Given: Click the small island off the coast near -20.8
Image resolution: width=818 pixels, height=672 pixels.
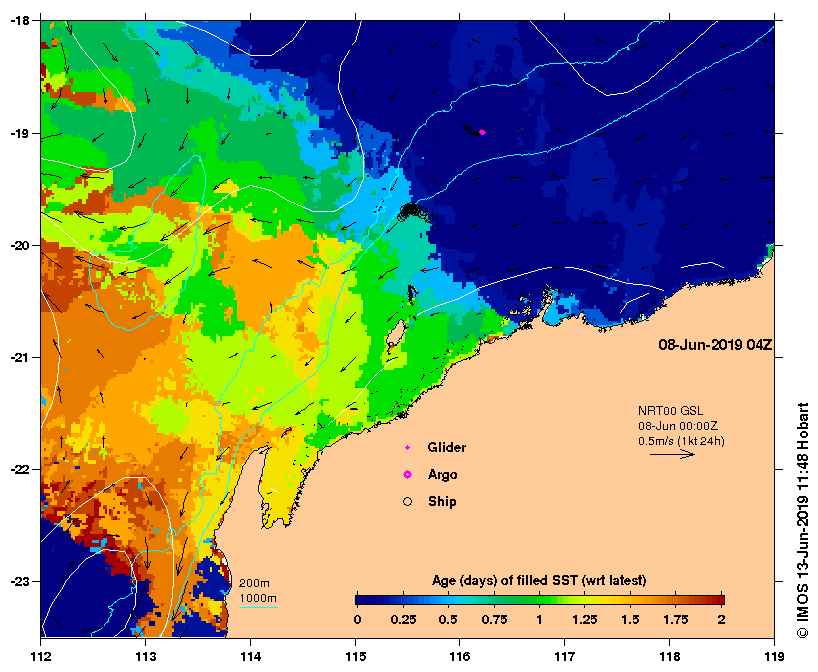Looking at the screenshot, I should (396, 333).
